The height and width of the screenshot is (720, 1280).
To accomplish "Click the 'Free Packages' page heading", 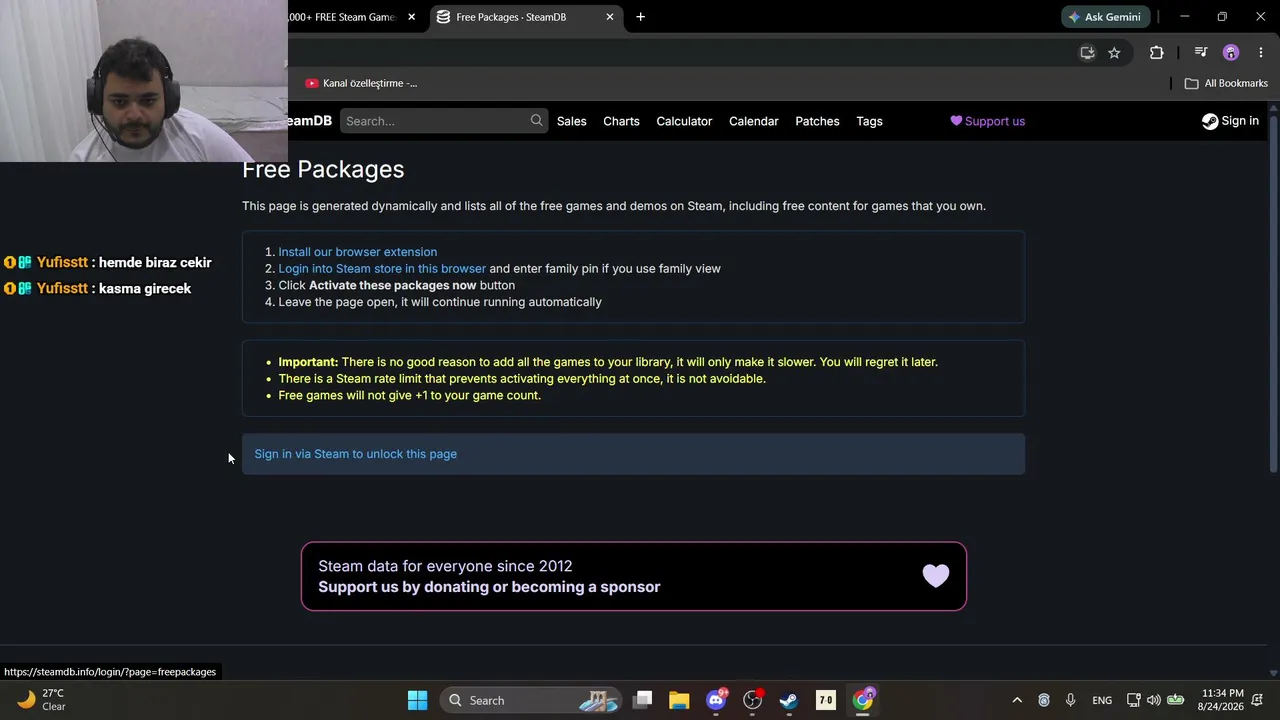I will point(323,169).
